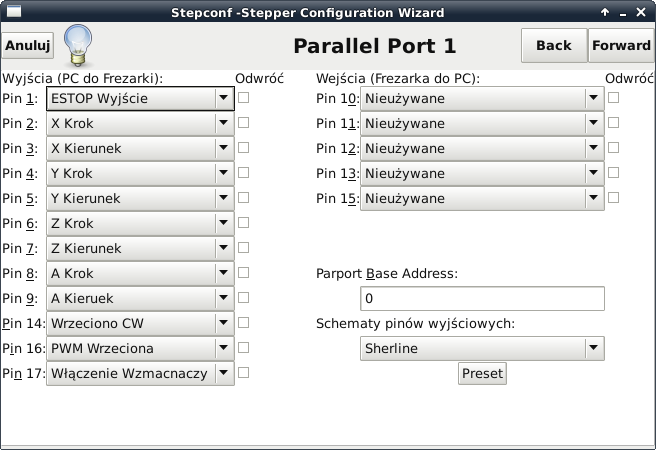
Task: Click the Forward button
Action: pyautogui.click(x=621, y=46)
